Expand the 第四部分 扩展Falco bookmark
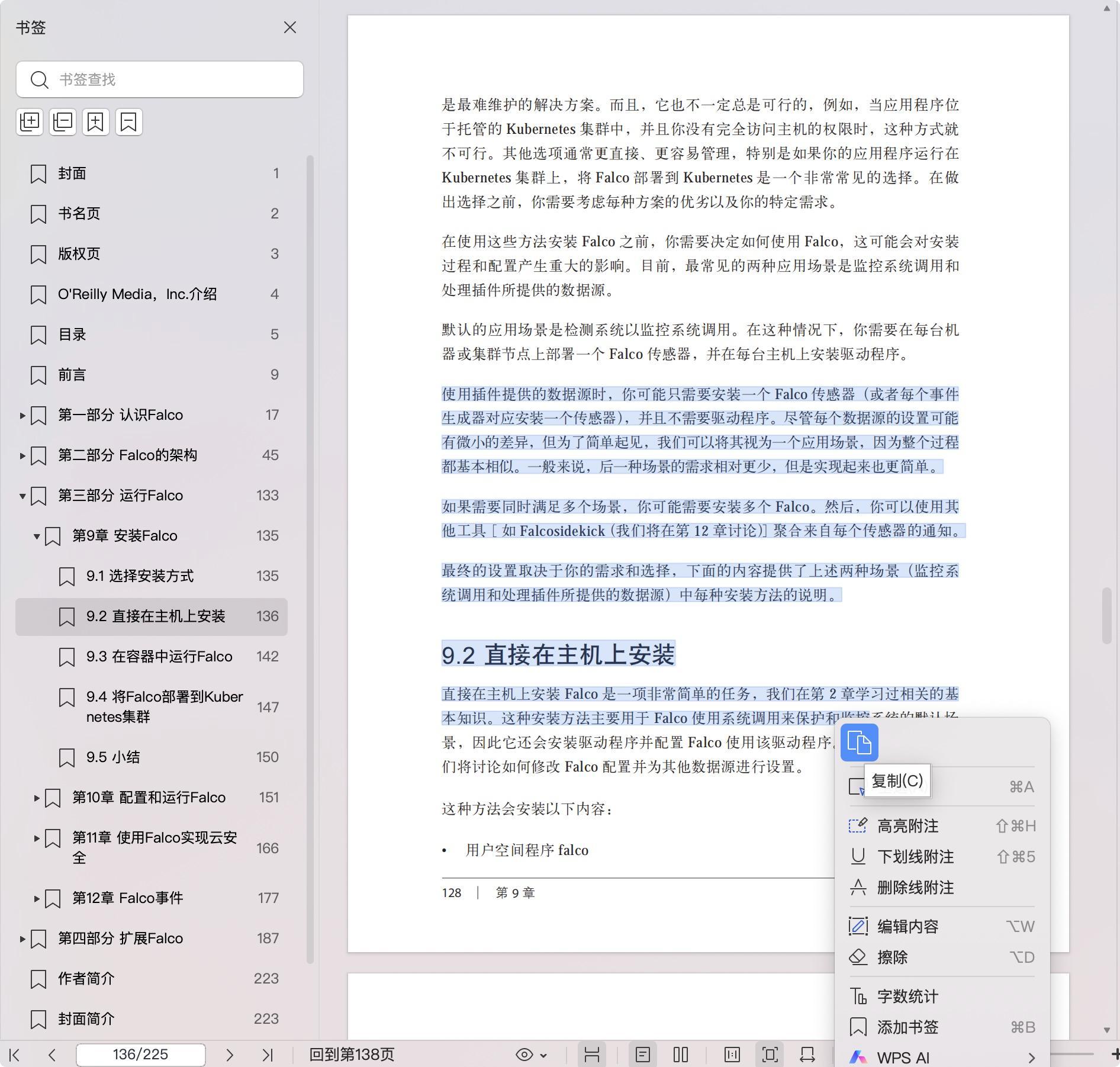1120x1067 pixels. point(22,939)
